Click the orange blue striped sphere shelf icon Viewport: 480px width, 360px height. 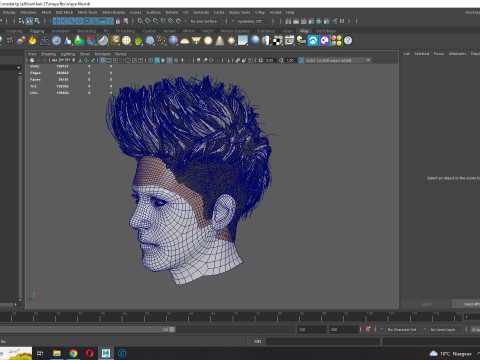point(266,41)
